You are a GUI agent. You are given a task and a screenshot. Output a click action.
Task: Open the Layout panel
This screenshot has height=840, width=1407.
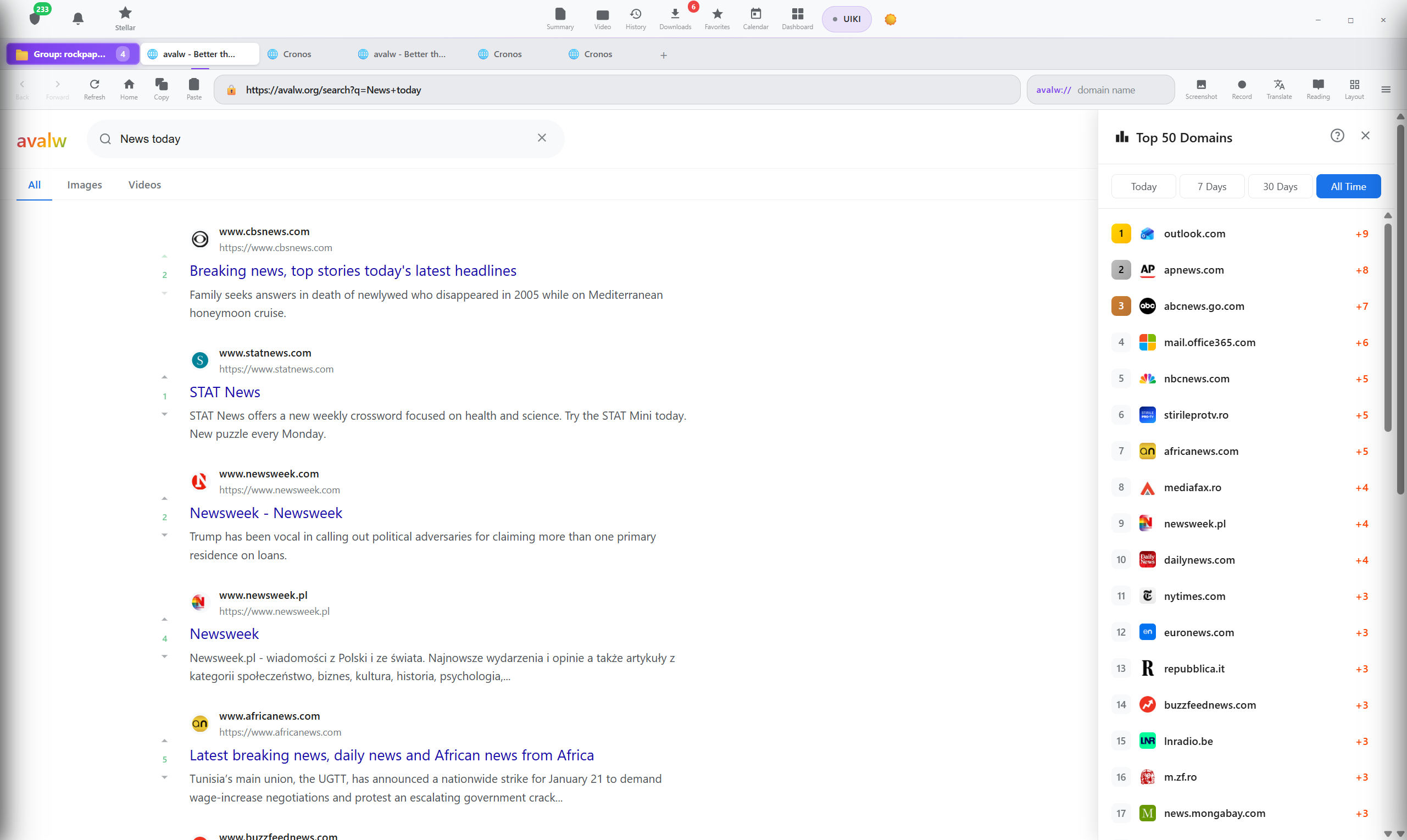pyautogui.click(x=1354, y=89)
